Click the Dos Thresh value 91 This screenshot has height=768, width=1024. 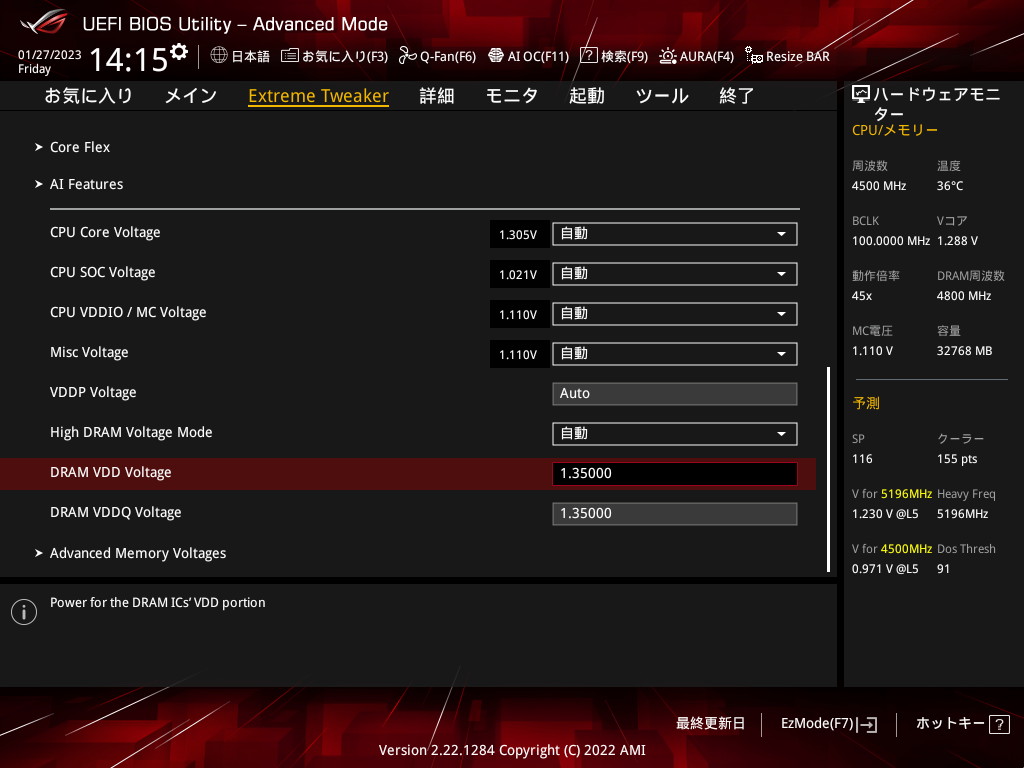coord(943,569)
